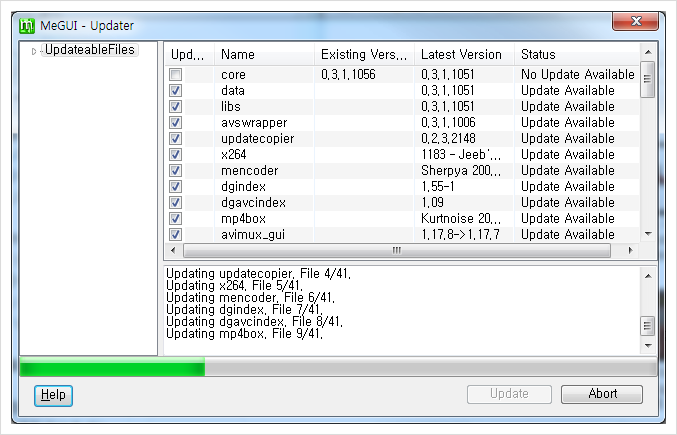
Task: Uncheck the updatecopier update checkbox
Action: click(x=175, y=139)
